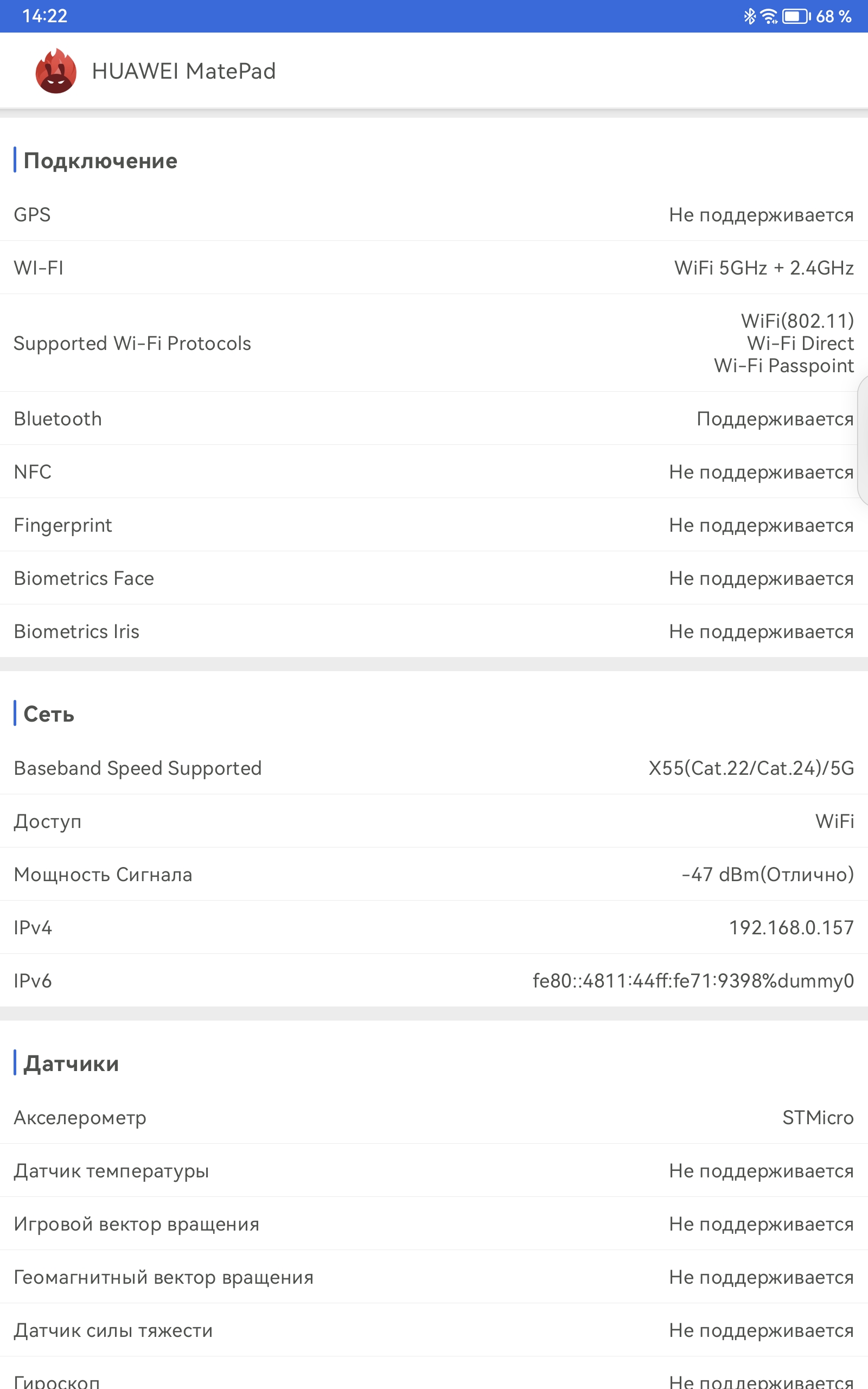Viewport: 868px width, 1389px height.
Task: Open Supported Wi-Fi Protocols entry
Action: point(434,343)
